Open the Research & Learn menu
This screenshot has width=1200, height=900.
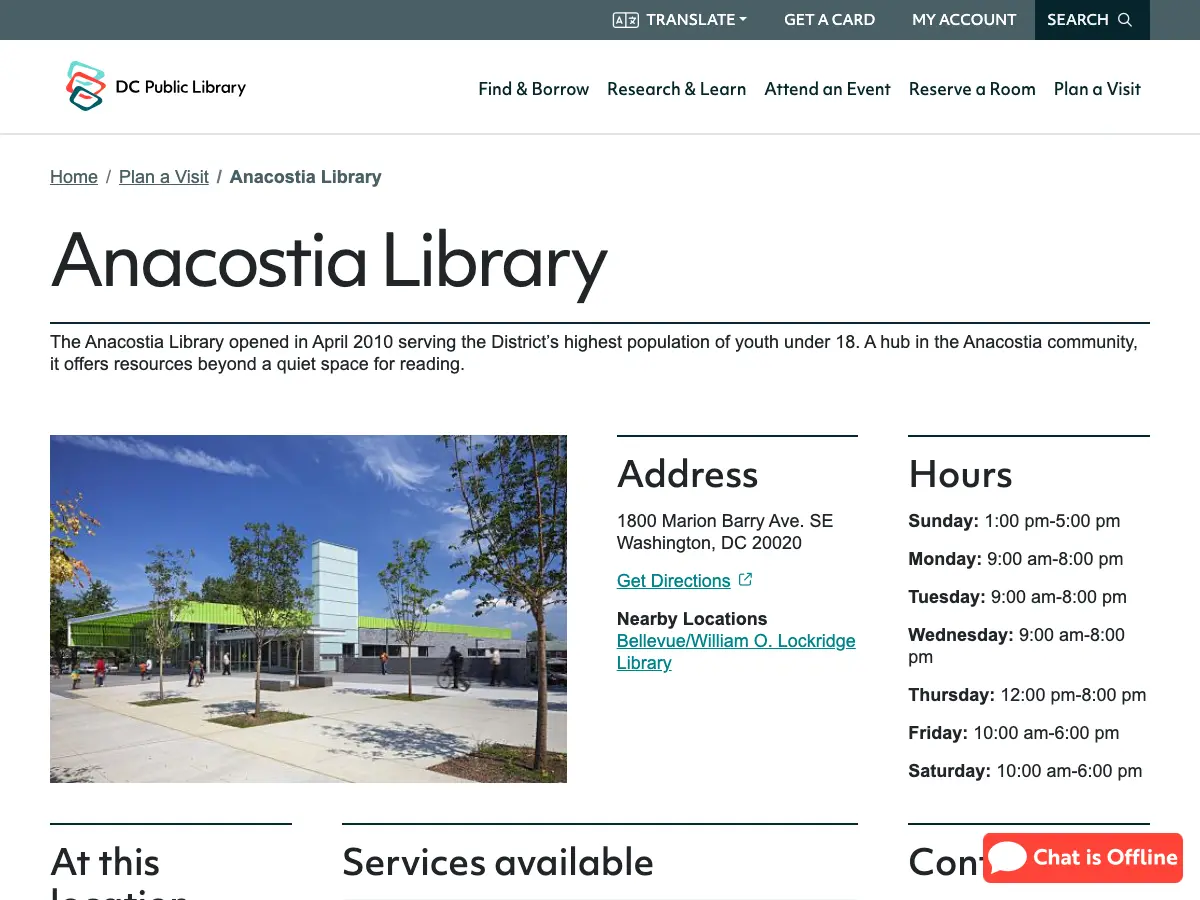click(x=677, y=89)
